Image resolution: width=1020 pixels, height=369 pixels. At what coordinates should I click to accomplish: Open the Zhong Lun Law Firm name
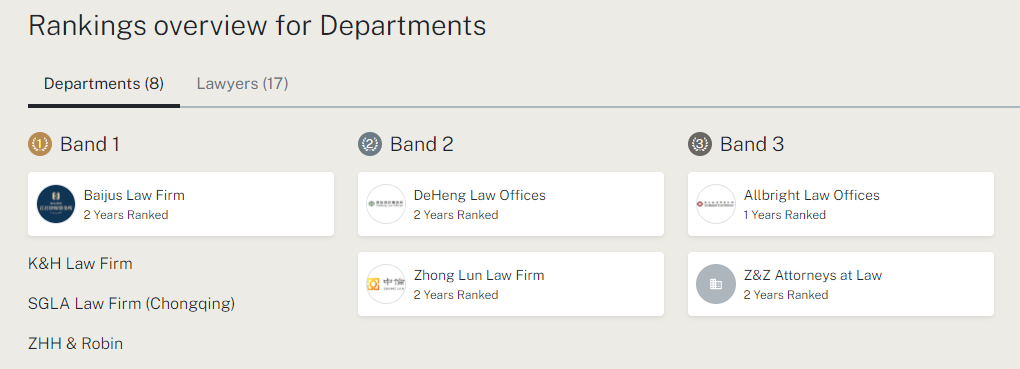click(x=479, y=275)
